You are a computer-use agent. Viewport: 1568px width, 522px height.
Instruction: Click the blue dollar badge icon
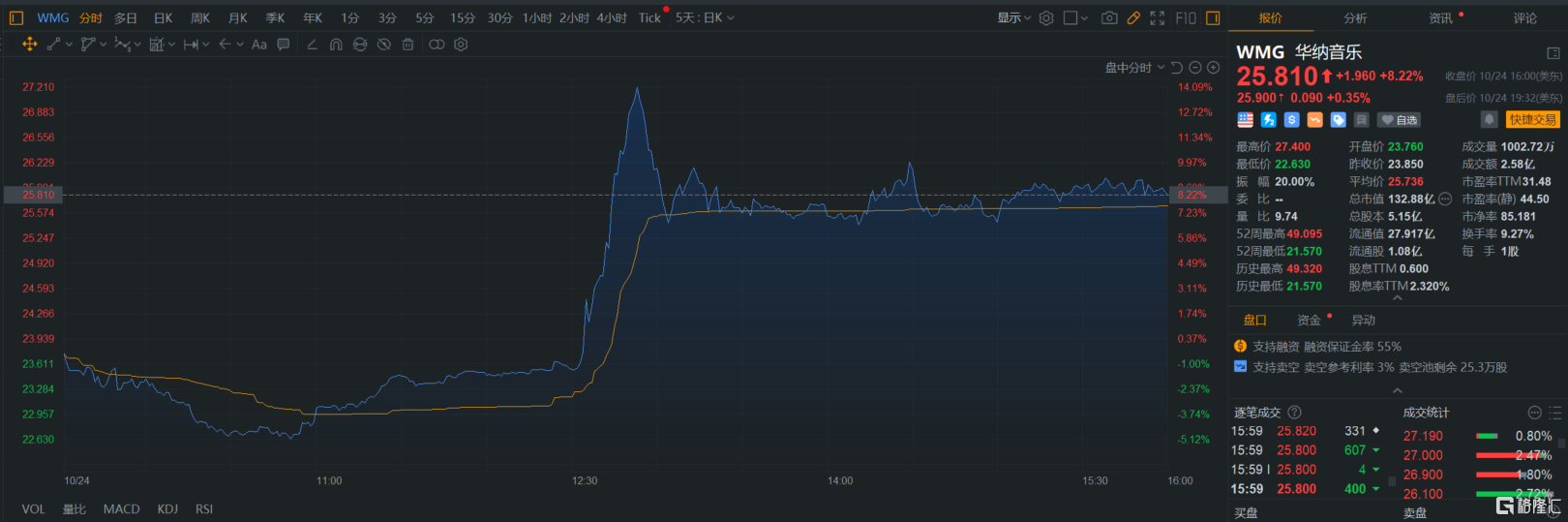1292,120
